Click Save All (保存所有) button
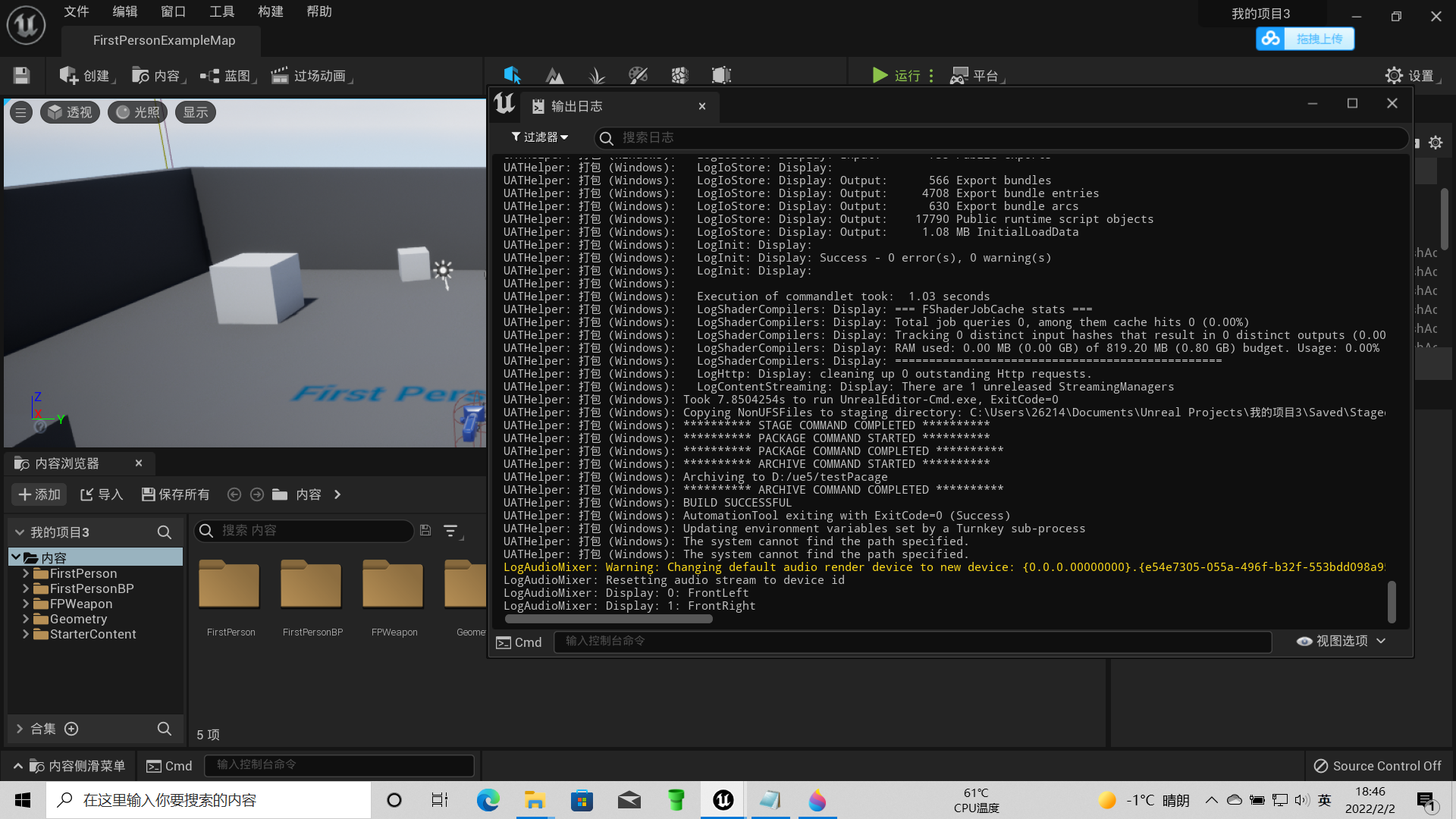This screenshot has height=819, width=1456. [x=175, y=494]
